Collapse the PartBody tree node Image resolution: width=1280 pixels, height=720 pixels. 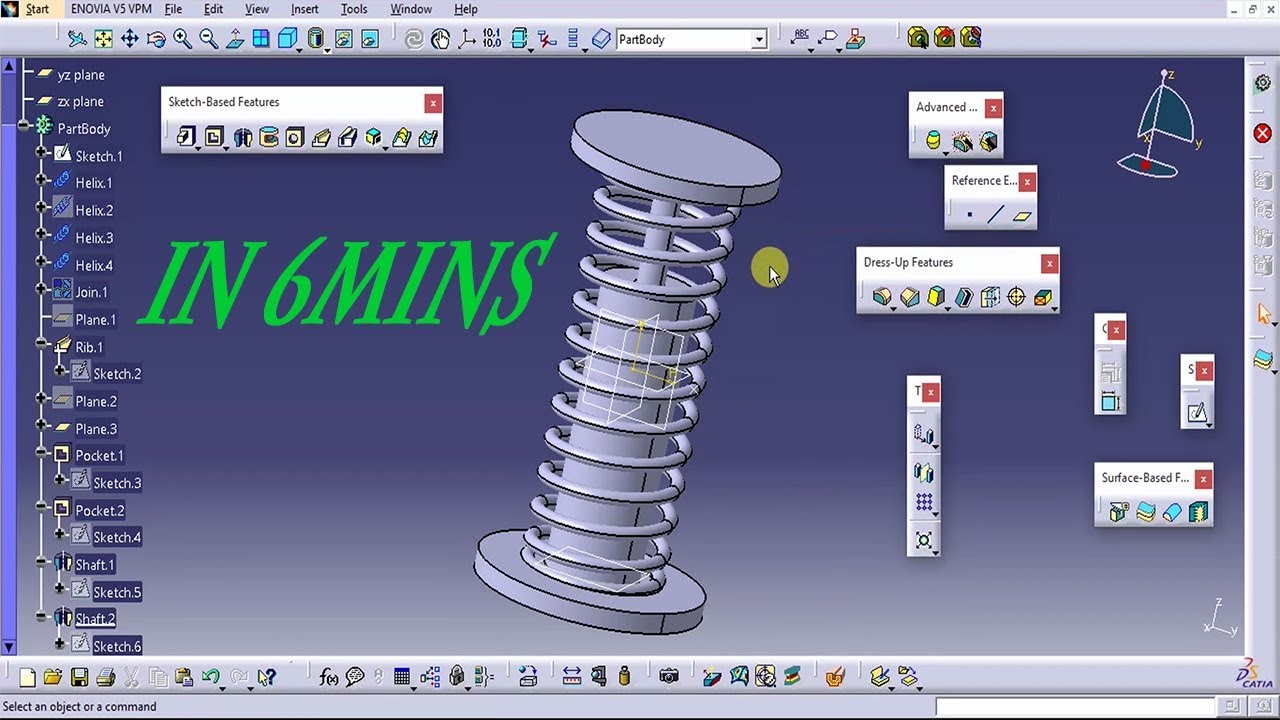click(x=23, y=127)
